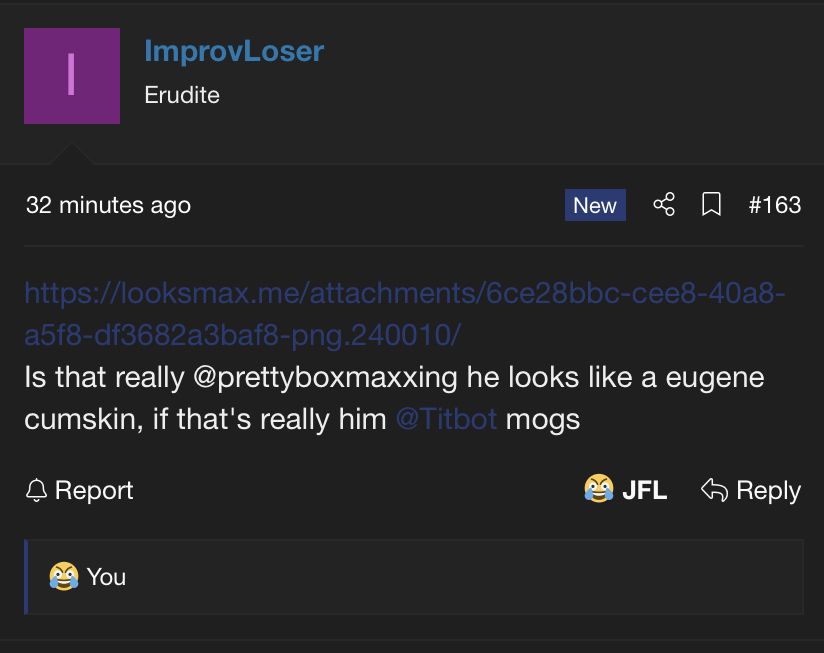This screenshot has width=824, height=653.
Task: Click the laughing emoji in the reactions bar
Action: click(x=63, y=576)
